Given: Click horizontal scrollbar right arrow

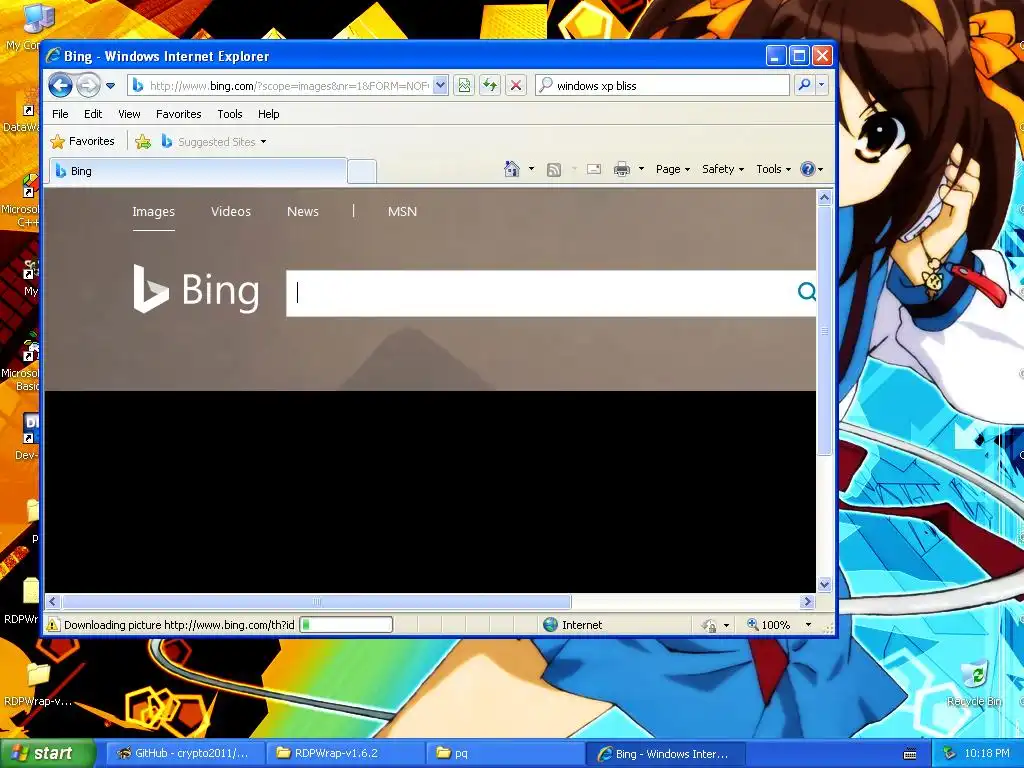Looking at the screenshot, I should (808, 601).
